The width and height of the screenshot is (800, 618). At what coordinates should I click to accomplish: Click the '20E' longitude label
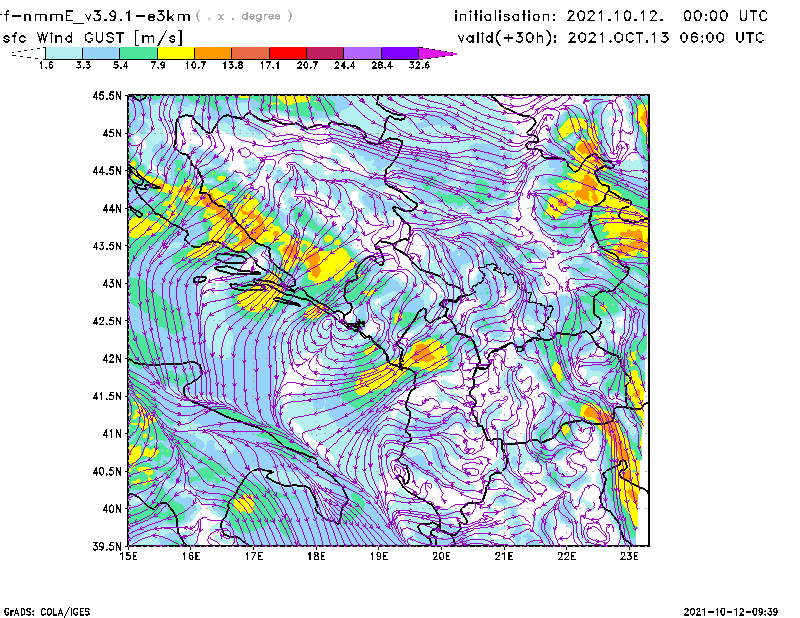pos(441,556)
